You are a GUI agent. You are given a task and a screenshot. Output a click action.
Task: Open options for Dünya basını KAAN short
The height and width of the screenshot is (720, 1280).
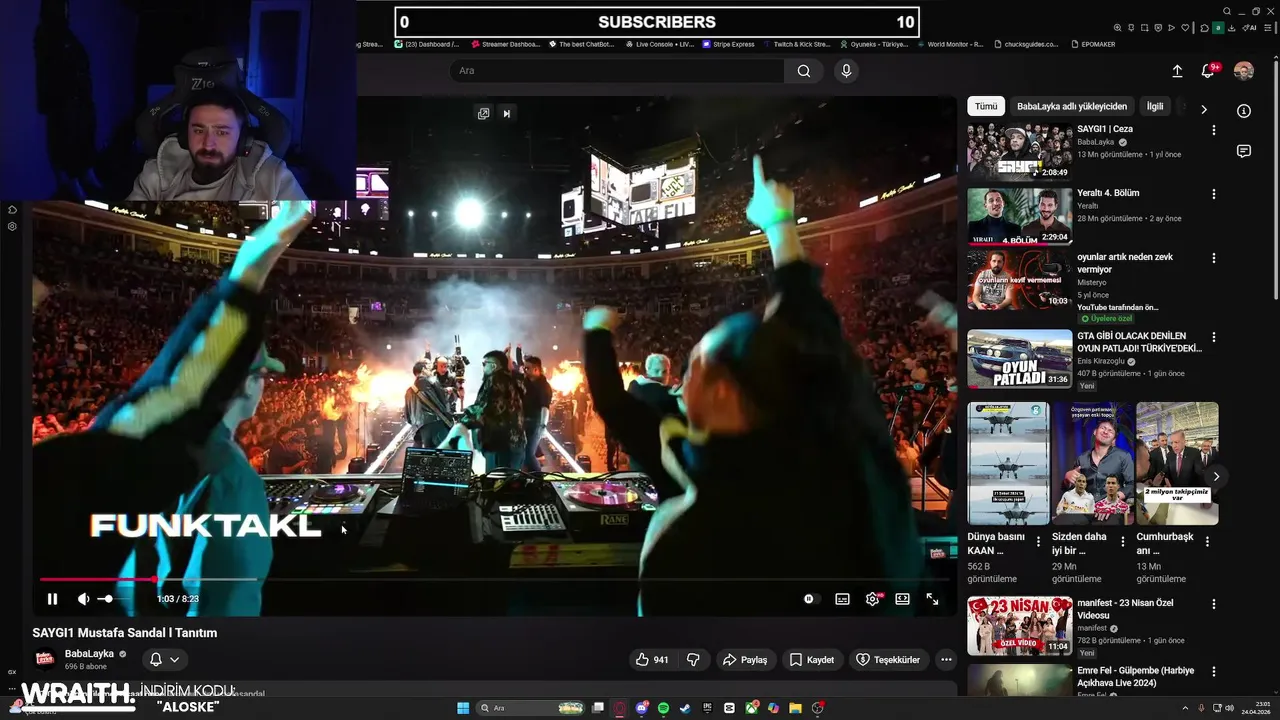(x=1038, y=541)
